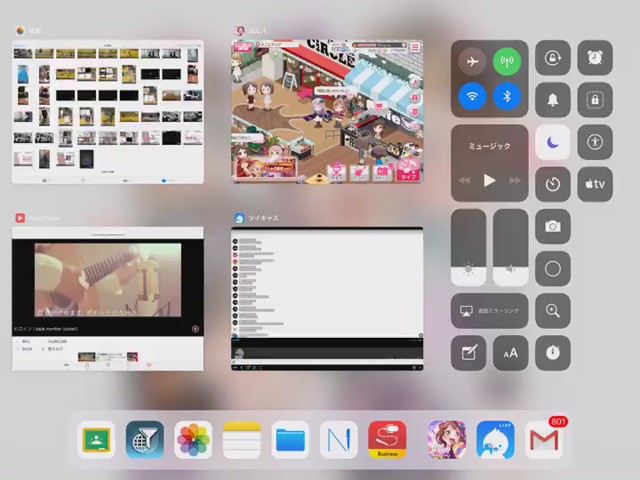640x480 pixels.
Task: Open TwitCasting Live app from dock
Action: pyautogui.click(x=496, y=440)
